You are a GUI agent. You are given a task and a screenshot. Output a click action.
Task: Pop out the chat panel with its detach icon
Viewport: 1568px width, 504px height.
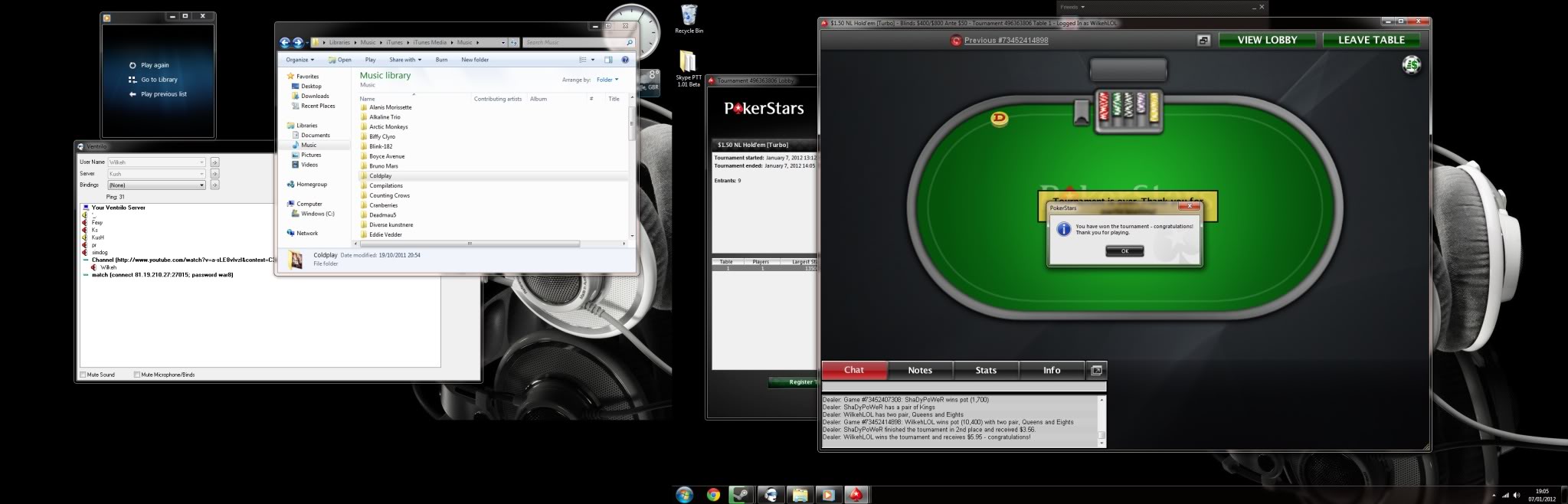1097,370
